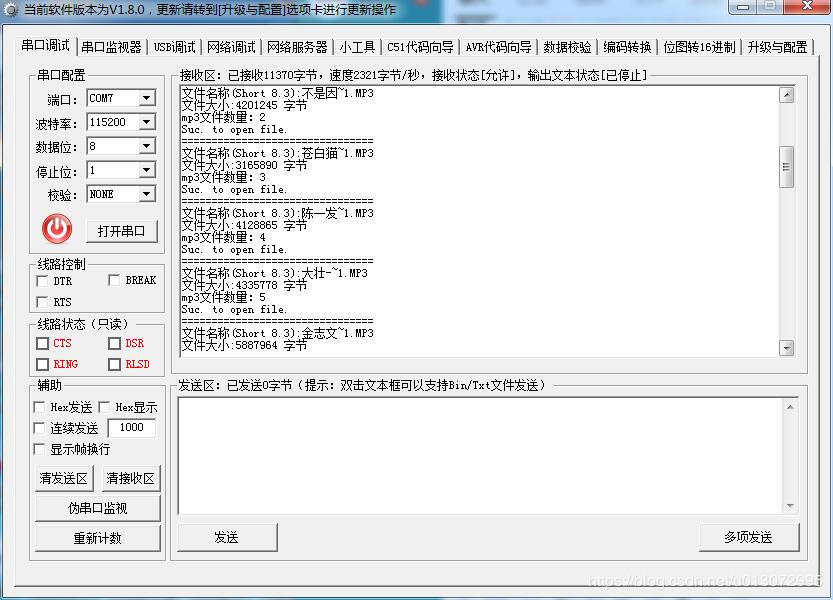Open the 位图转16进制 tab
The width and height of the screenshot is (833, 600).
[699, 47]
